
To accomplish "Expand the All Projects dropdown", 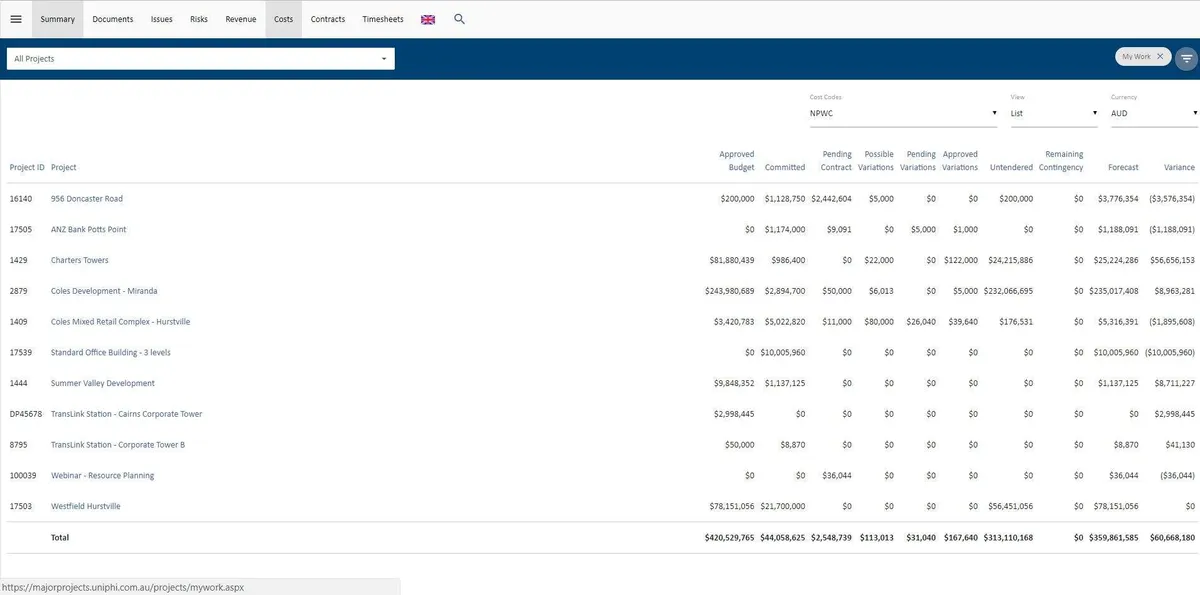I will point(200,59).
